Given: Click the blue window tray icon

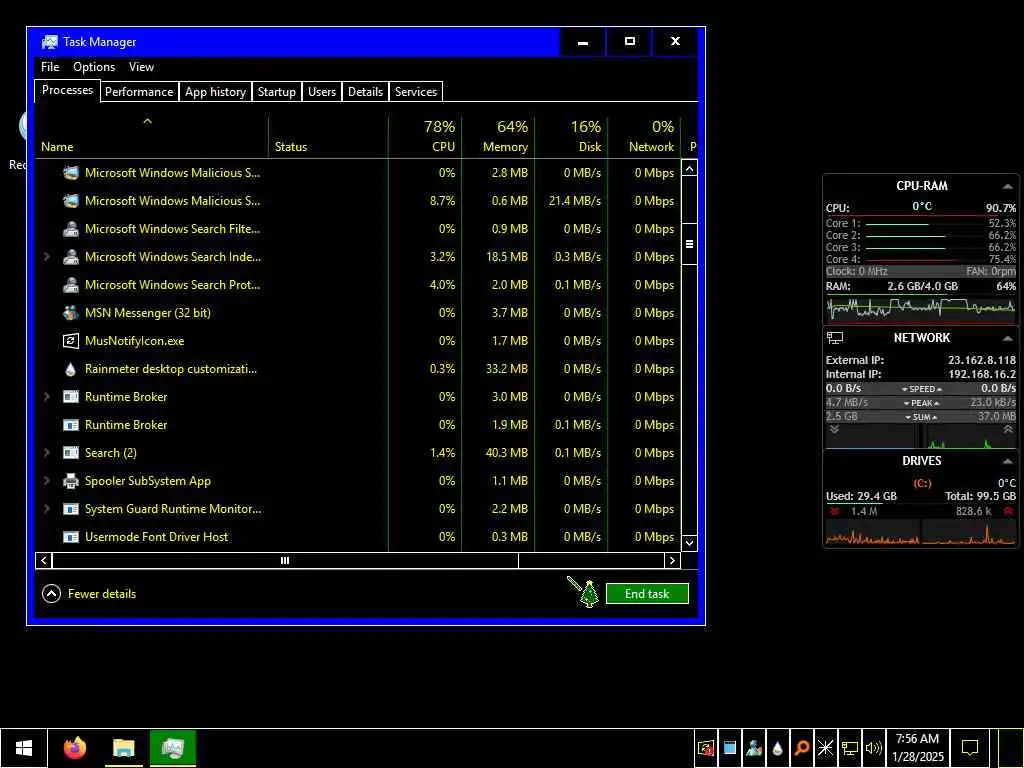Looking at the screenshot, I should click(x=729, y=748).
